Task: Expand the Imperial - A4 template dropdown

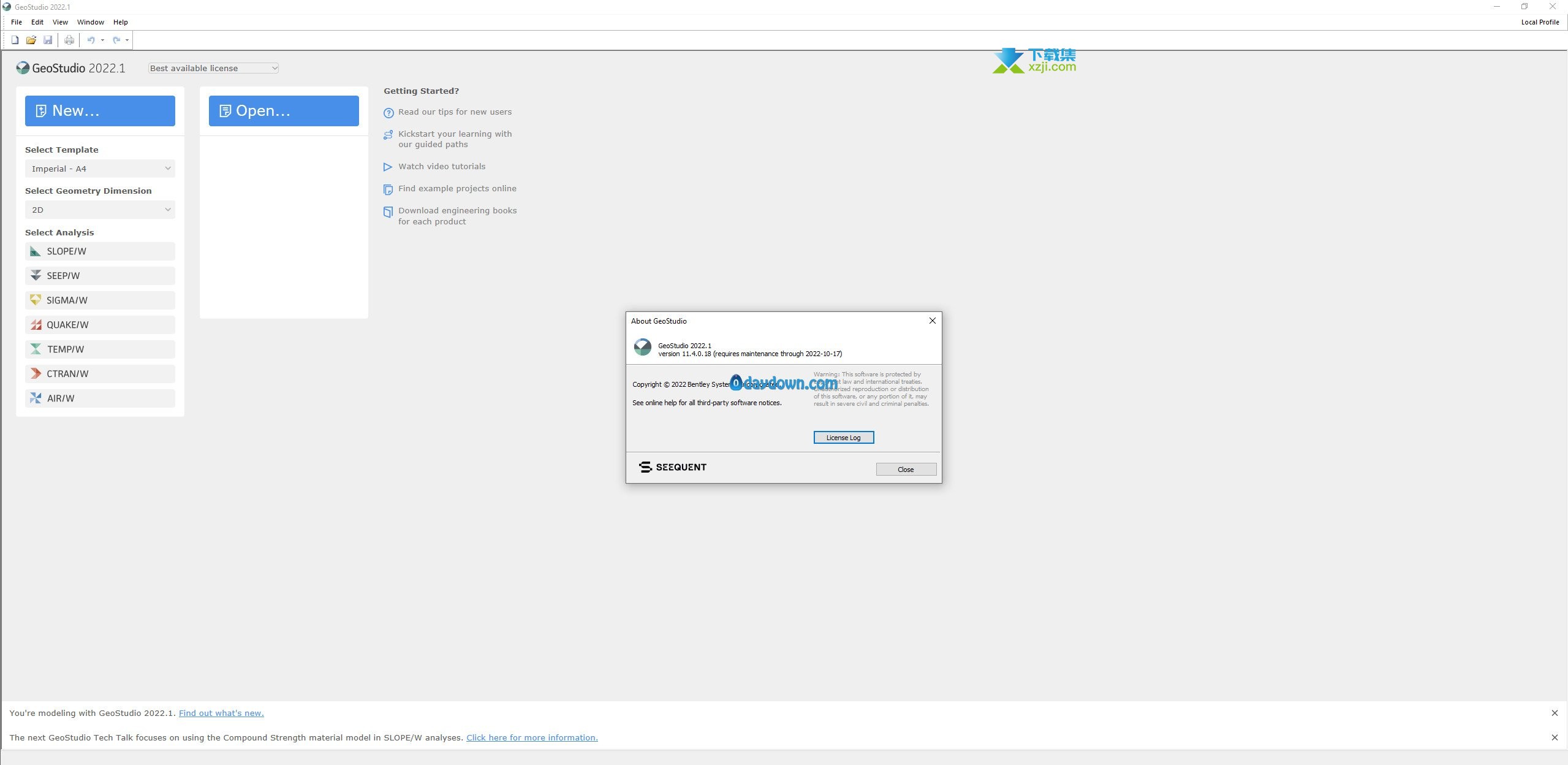Action: tap(100, 169)
